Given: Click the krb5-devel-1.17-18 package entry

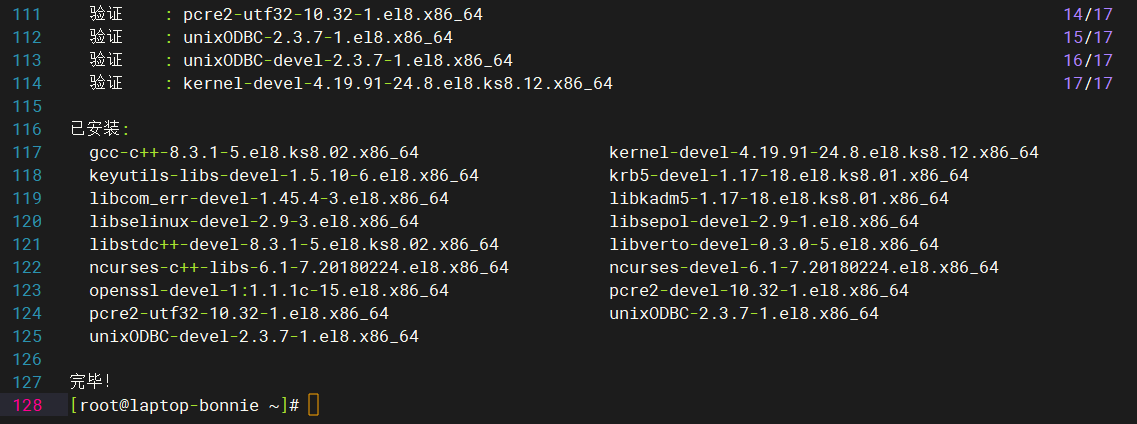Looking at the screenshot, I should pyautogui.click(x=789, y=175).
